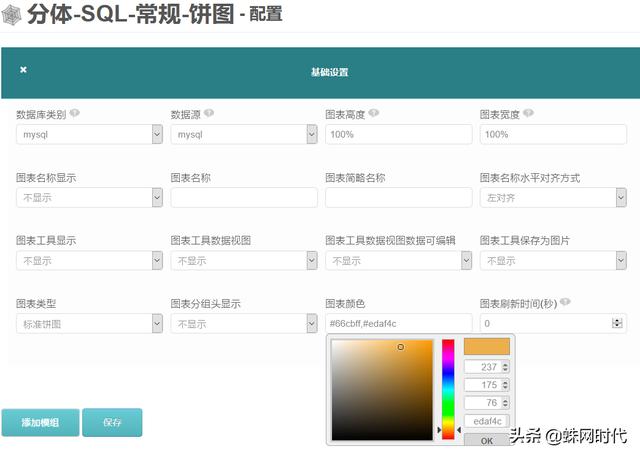The image size is (640, 457).
Task: Open the 图表工具保存为图片 dropdown
Action: 553,260
